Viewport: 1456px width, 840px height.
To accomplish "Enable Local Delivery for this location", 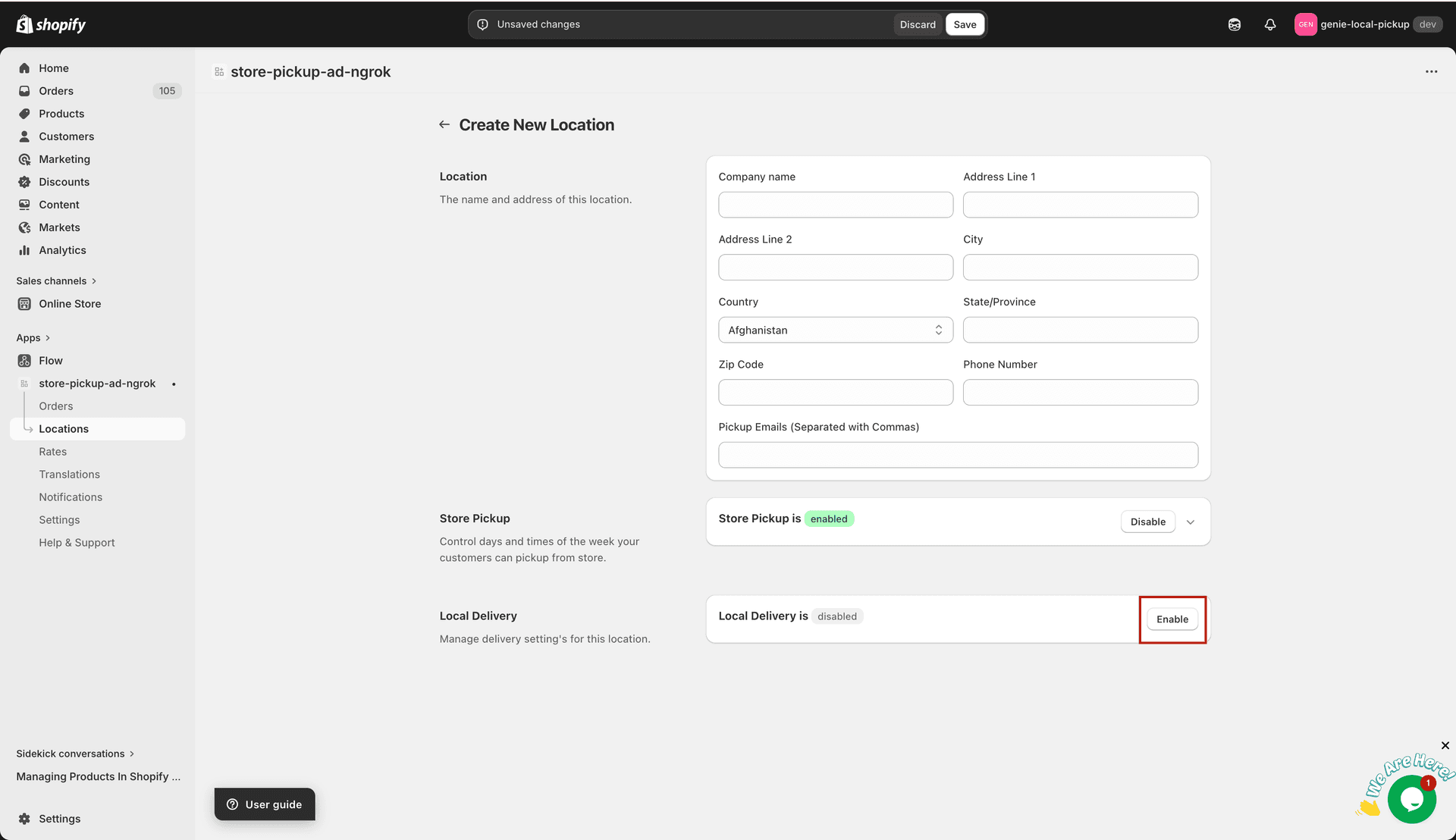I will (1172, 619).
